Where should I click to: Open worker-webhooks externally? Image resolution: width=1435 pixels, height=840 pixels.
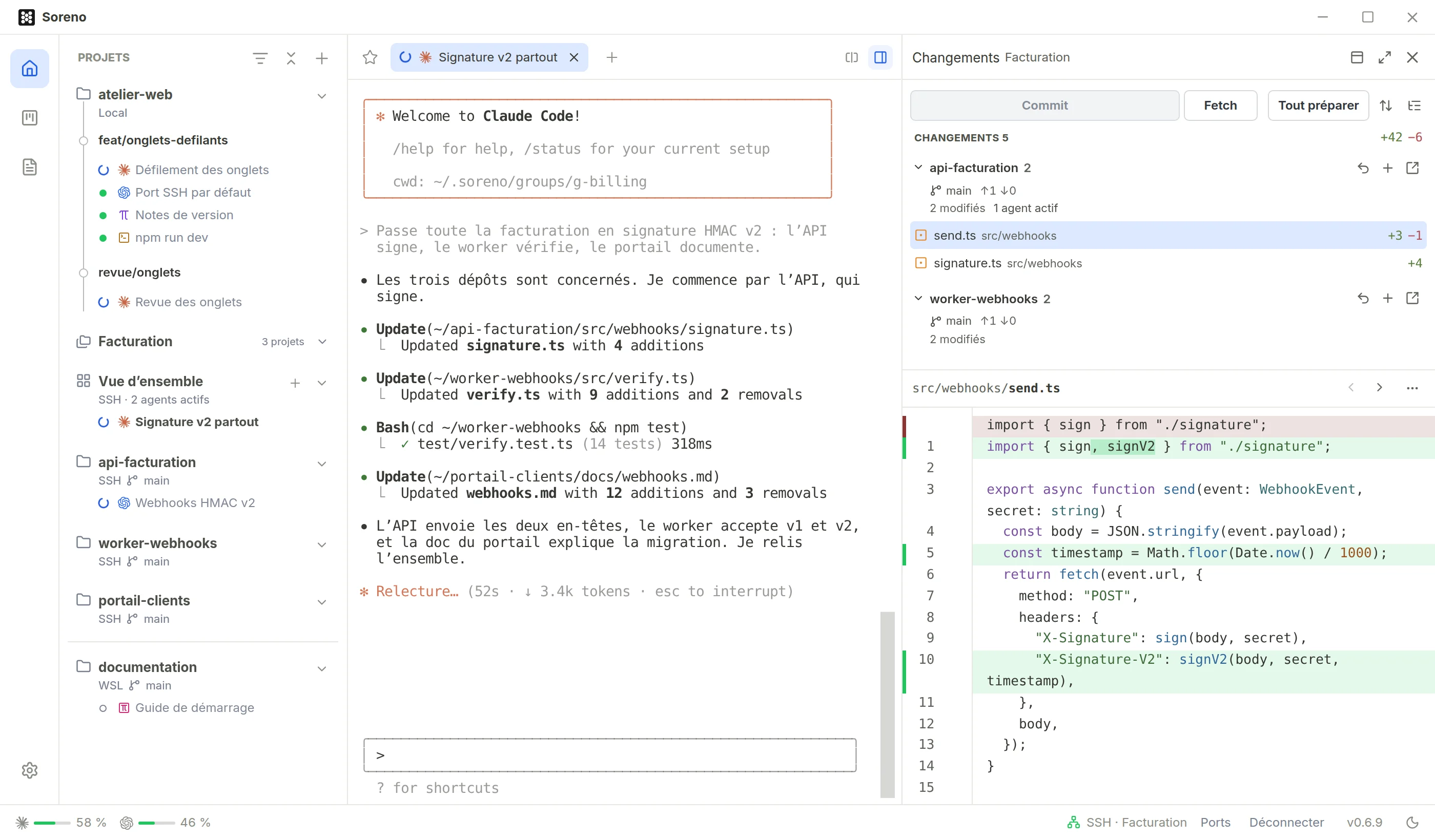(1412, 298)
